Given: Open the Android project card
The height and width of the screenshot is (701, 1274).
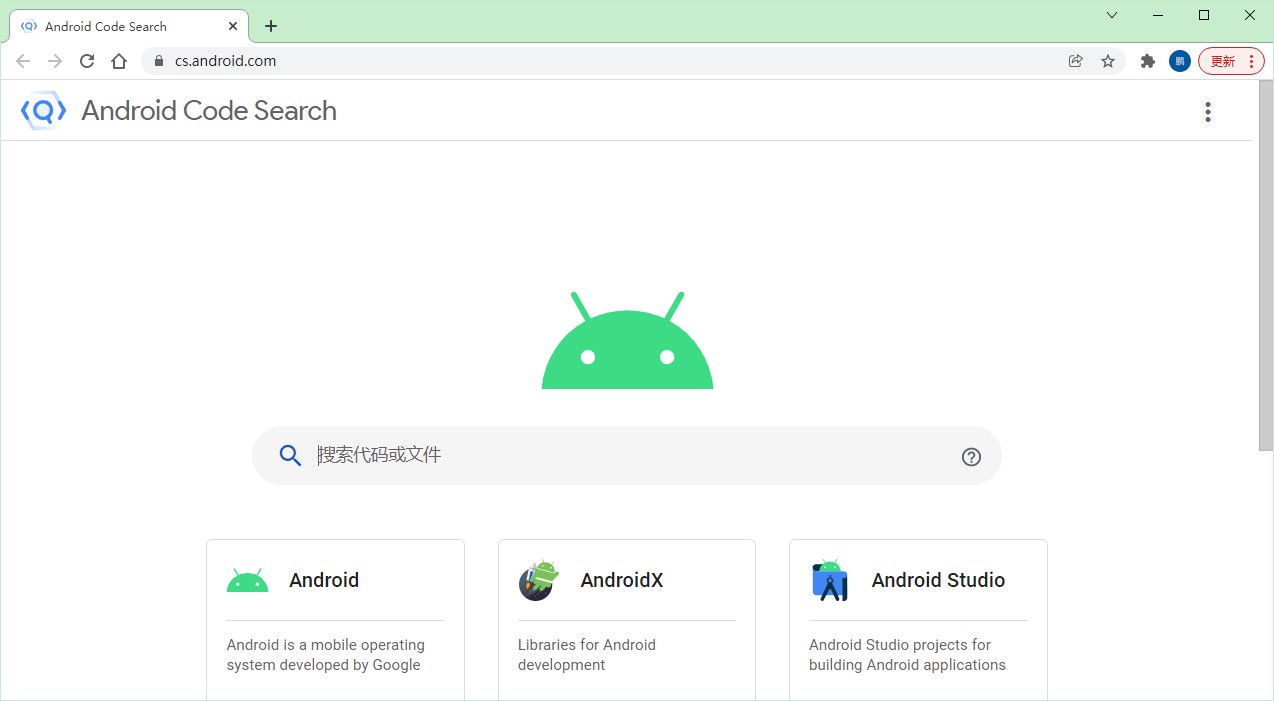Looking at the screenshot, I should (x=335, y=620).
